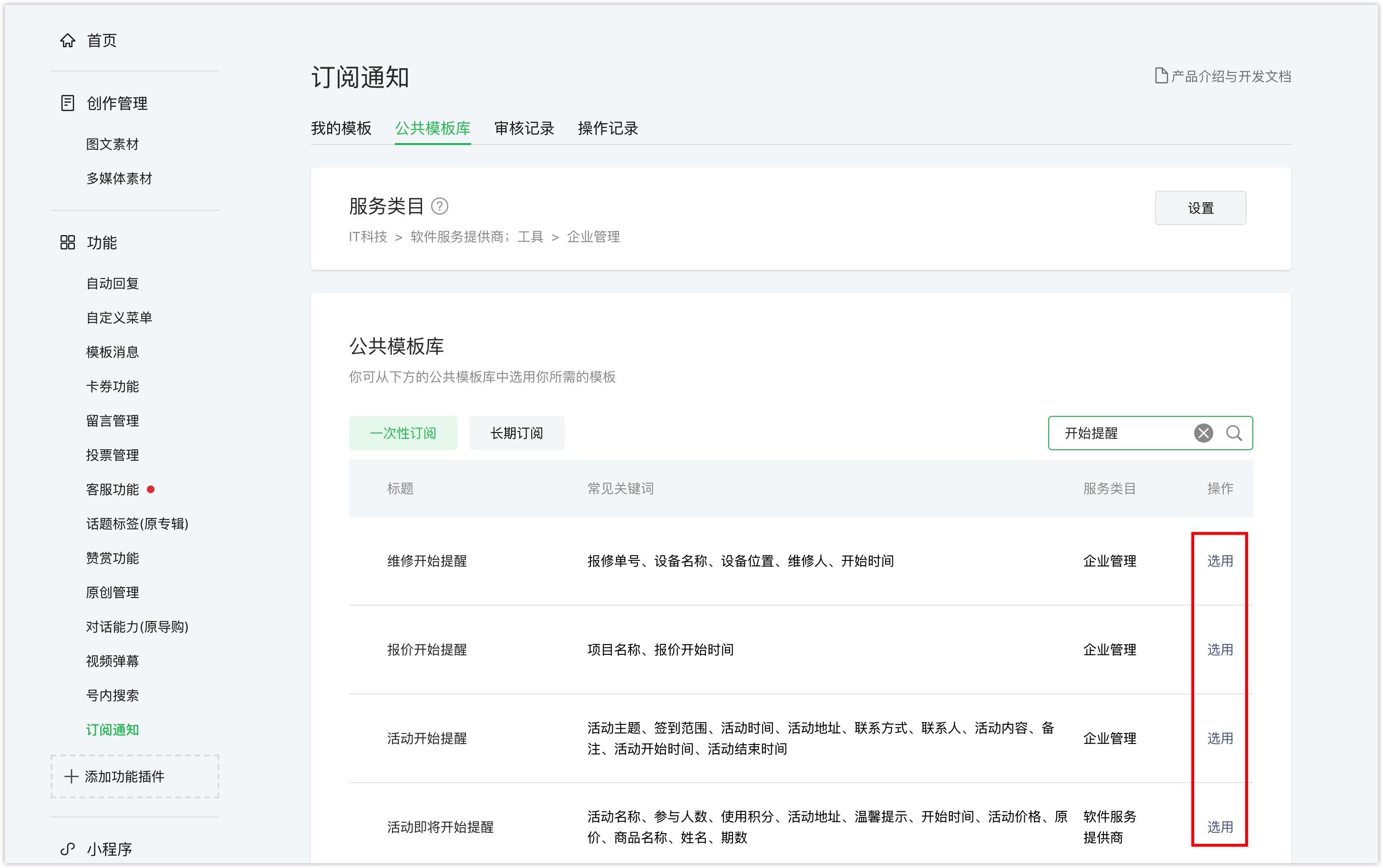The width and height of the screenshot is (1383, 868).
Task: Open 卡券功能 in sidebar
Action: (x=113, y=386)
